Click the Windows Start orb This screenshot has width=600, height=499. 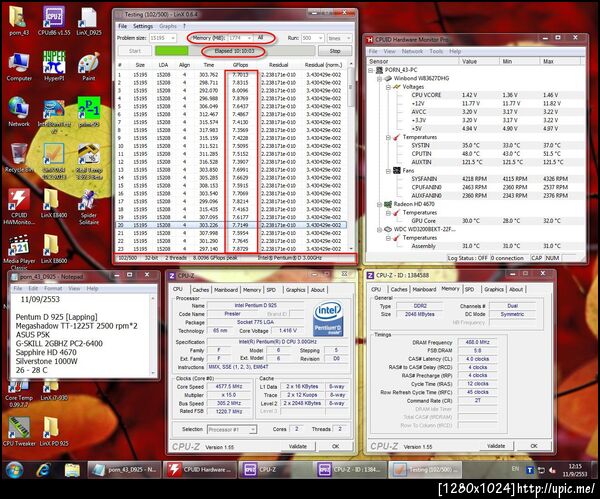click(15, 470)
